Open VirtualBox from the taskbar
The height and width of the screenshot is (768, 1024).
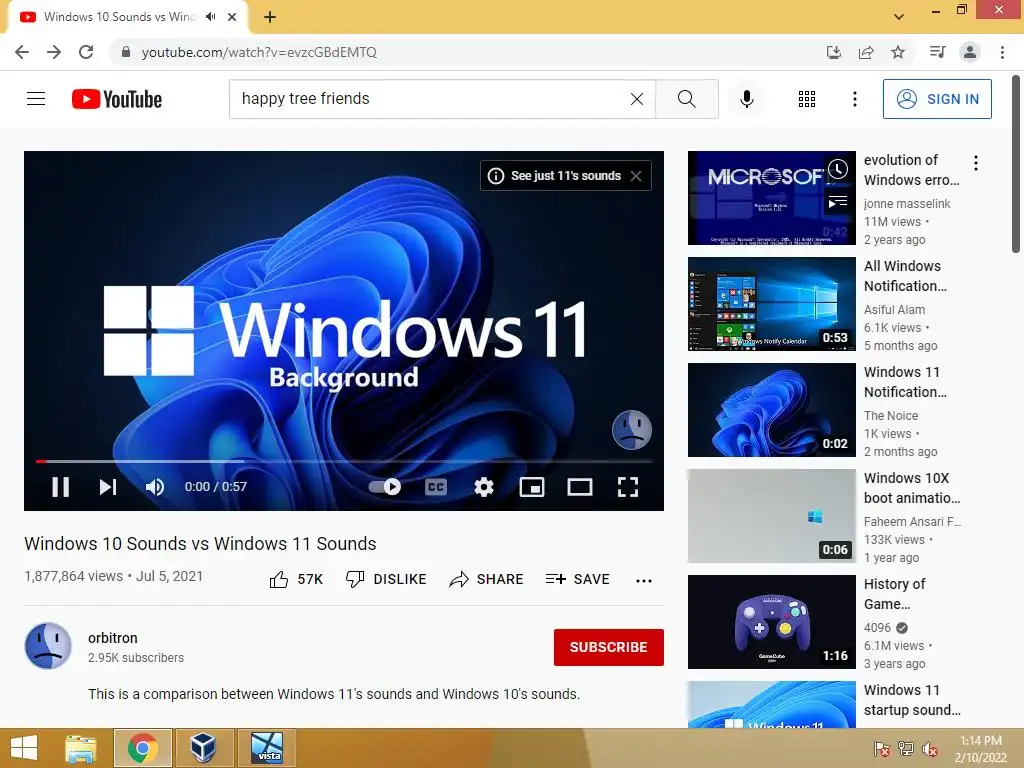click(203, 748)
